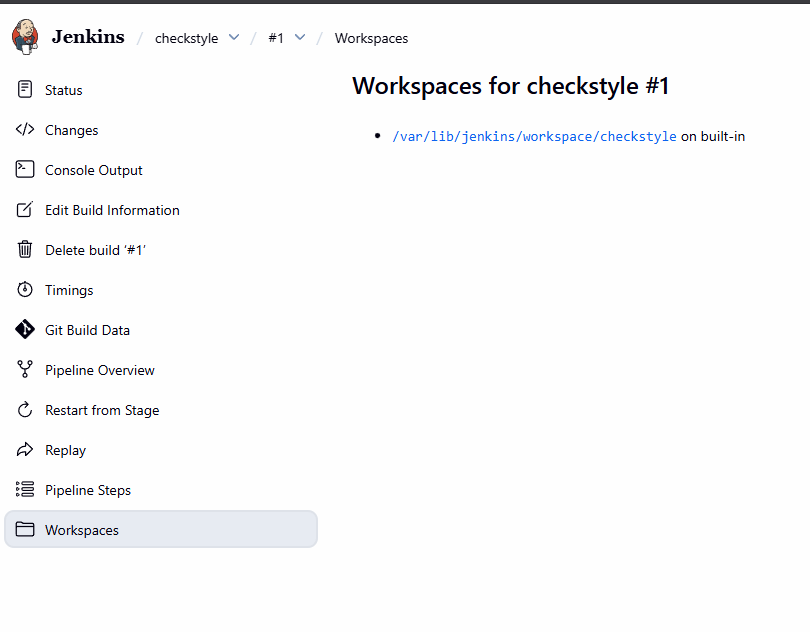This screenshot has height=632, width=810.
Task: Click the Jenkins butler logo icon
Action: tap(25, 37)
